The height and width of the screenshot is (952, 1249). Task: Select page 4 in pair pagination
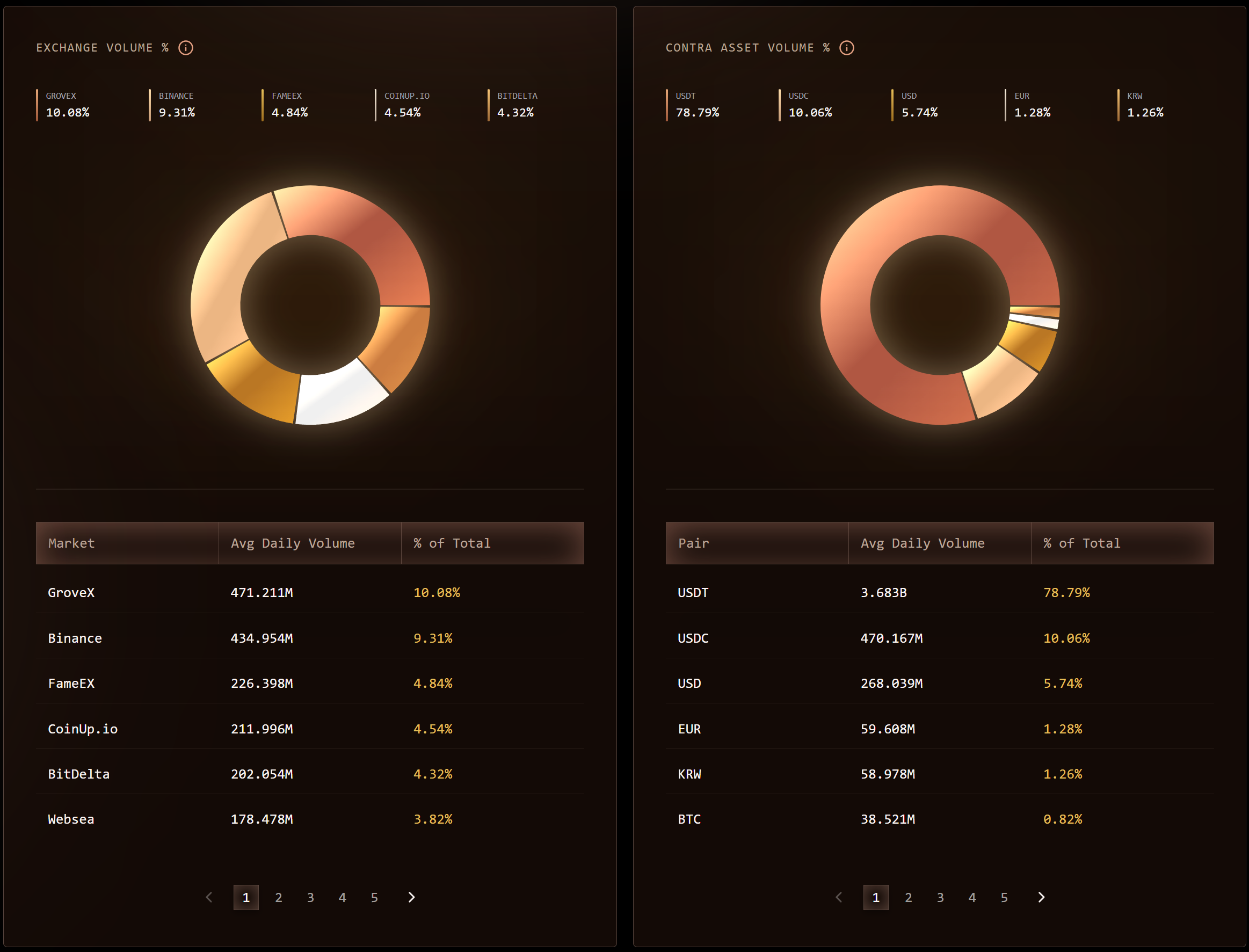click(972, 897)
